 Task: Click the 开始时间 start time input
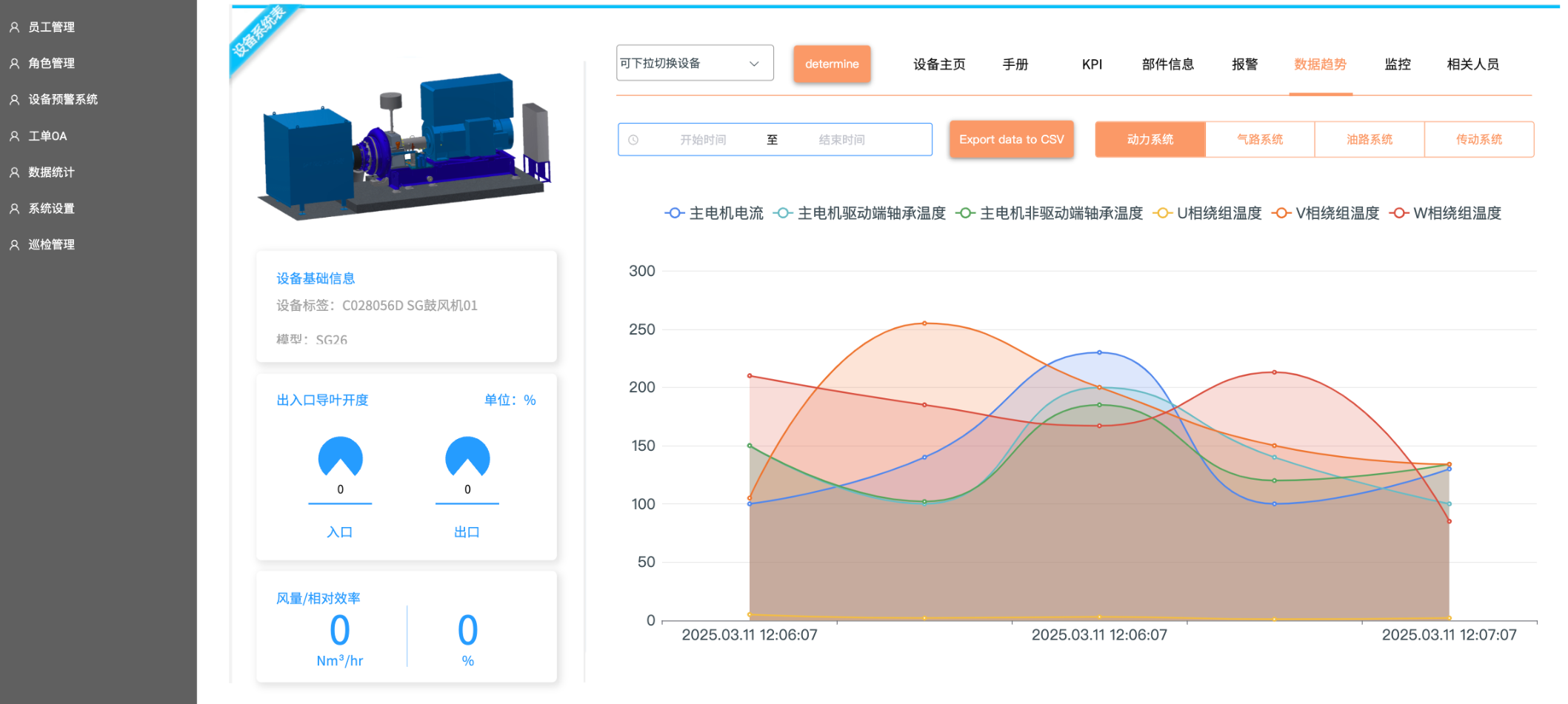(x=703, y=140)
